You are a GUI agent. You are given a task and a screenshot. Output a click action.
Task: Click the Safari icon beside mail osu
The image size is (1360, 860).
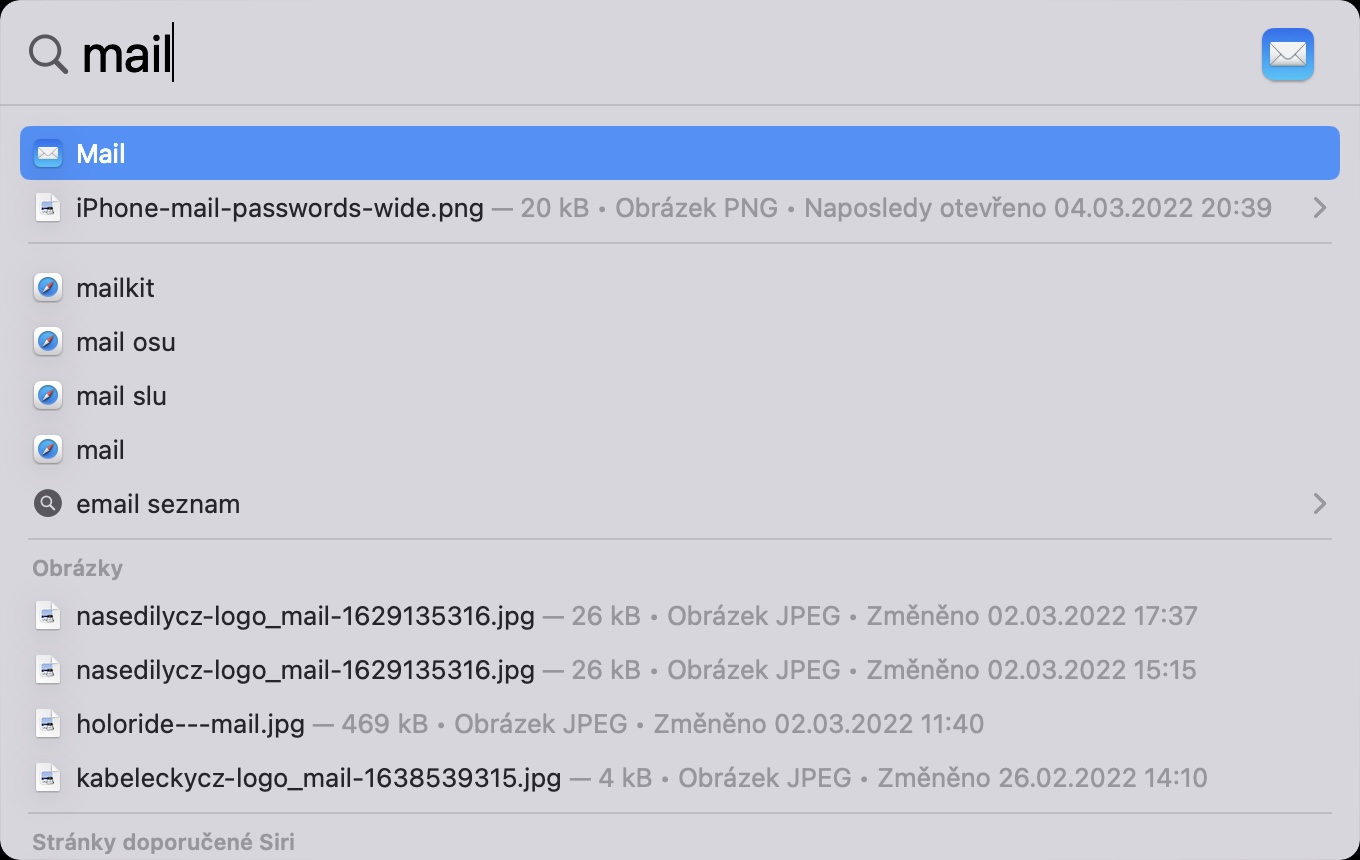click(47, 342)
